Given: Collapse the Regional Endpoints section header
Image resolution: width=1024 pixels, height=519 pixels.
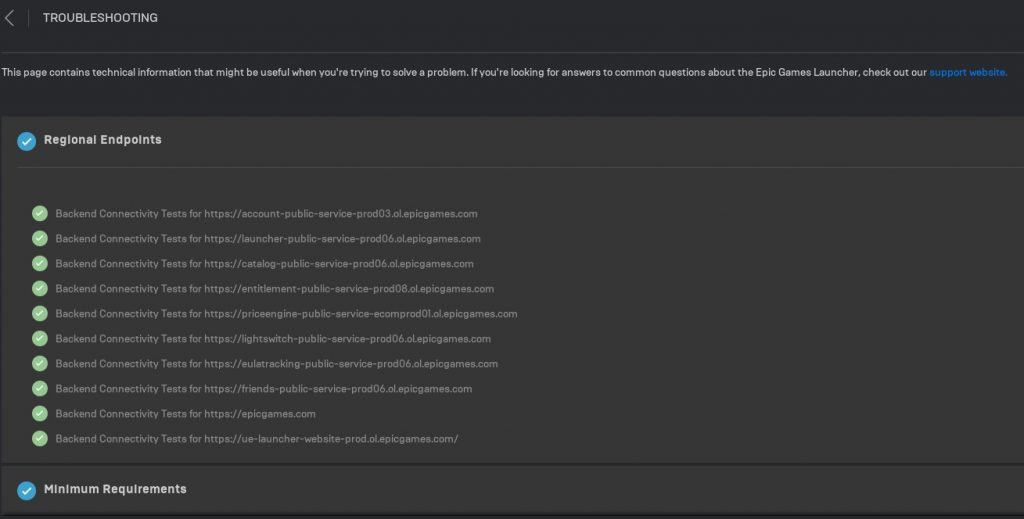Looking at the screenshot, I should [512, 141].
